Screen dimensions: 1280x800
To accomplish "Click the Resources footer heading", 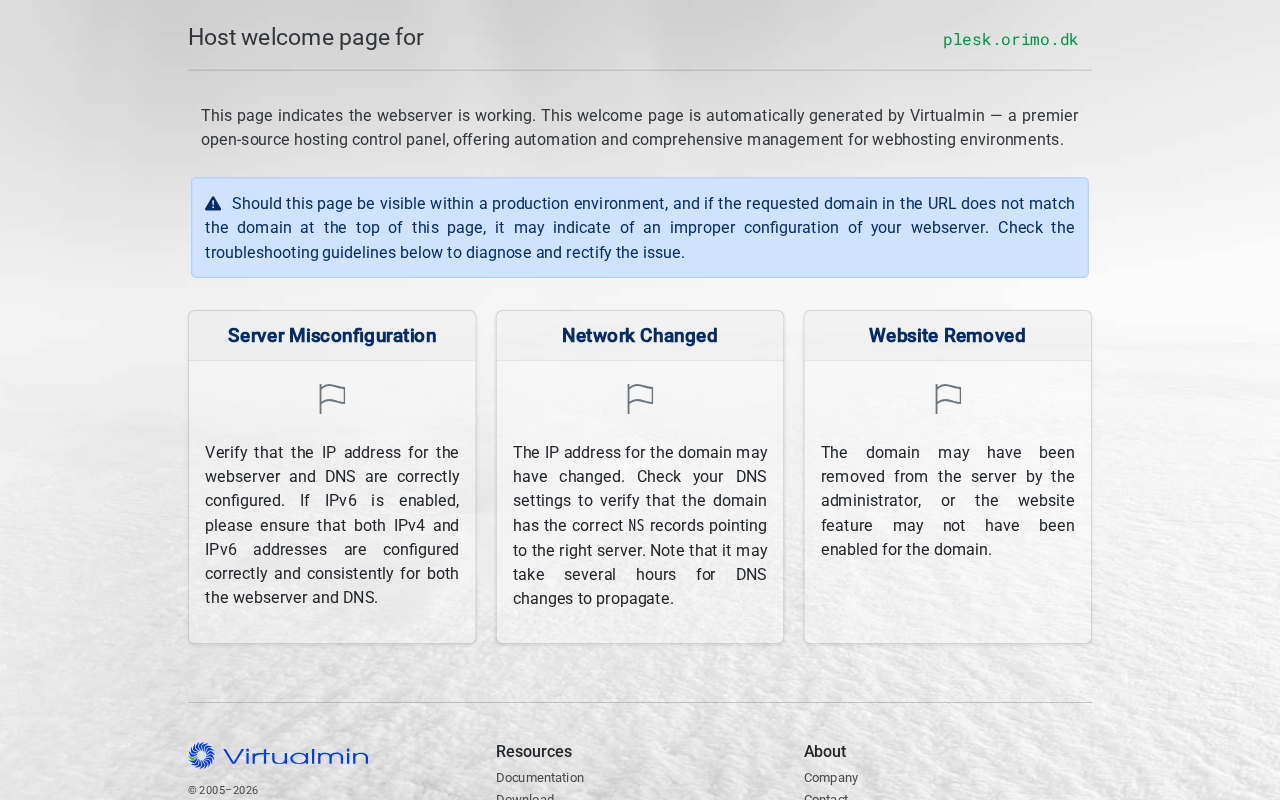I will [534, 752].
